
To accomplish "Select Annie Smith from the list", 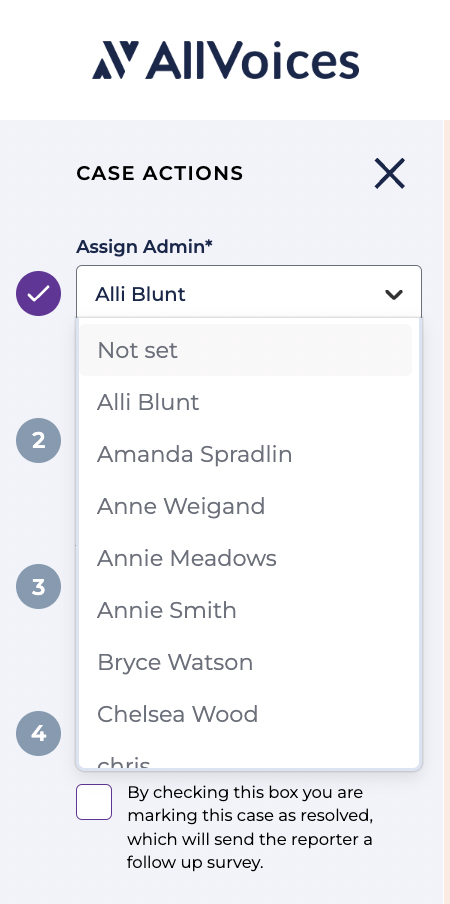I will point(246,610).
